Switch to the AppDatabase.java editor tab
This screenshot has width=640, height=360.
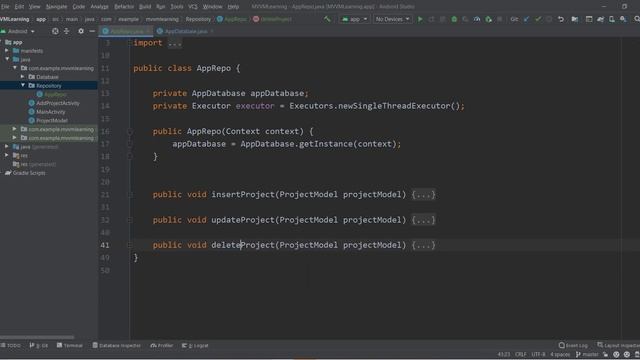(186, 31)
